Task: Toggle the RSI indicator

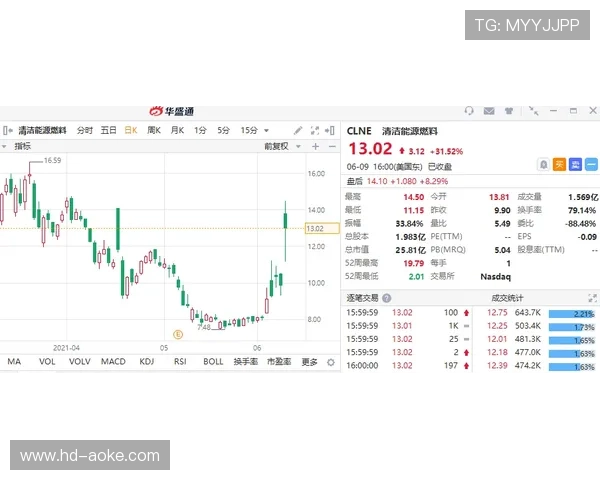Action: (x=180, y=362)
